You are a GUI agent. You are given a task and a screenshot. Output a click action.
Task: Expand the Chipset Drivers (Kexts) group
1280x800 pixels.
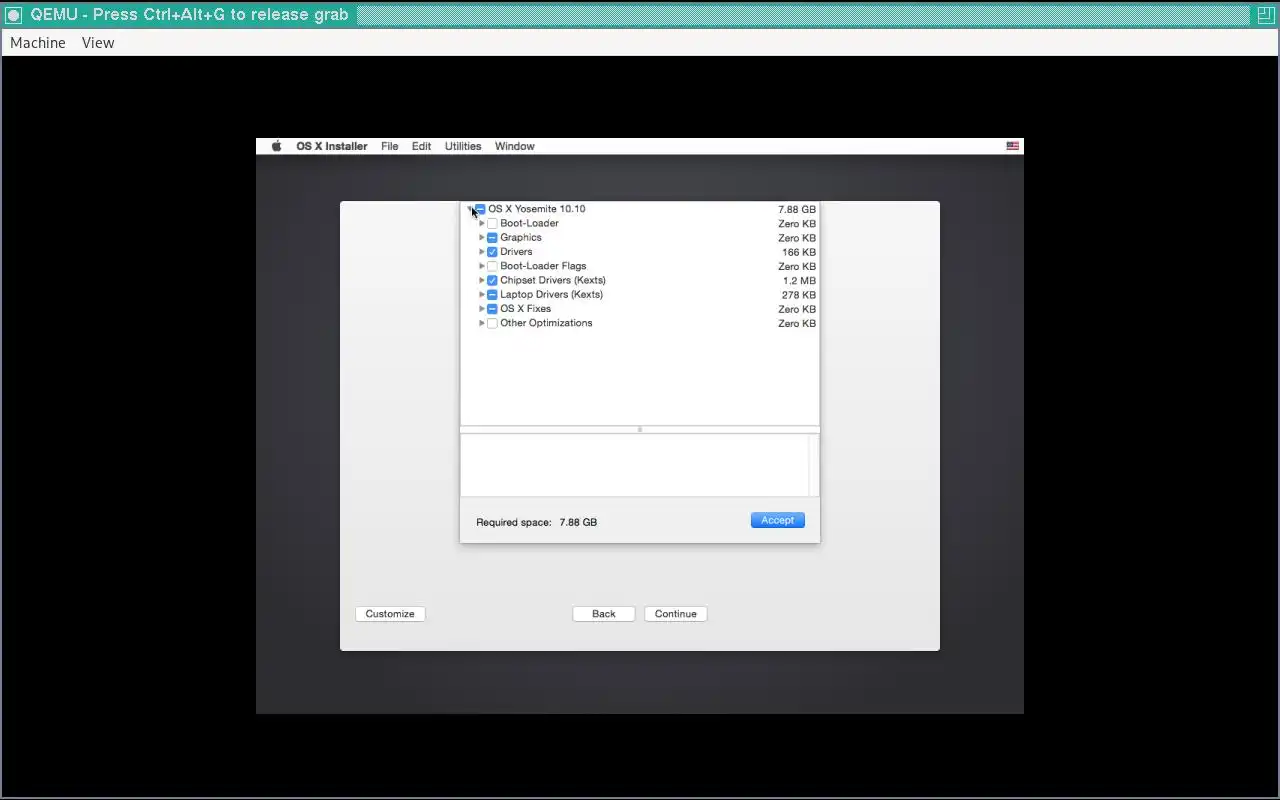point(482,281)
